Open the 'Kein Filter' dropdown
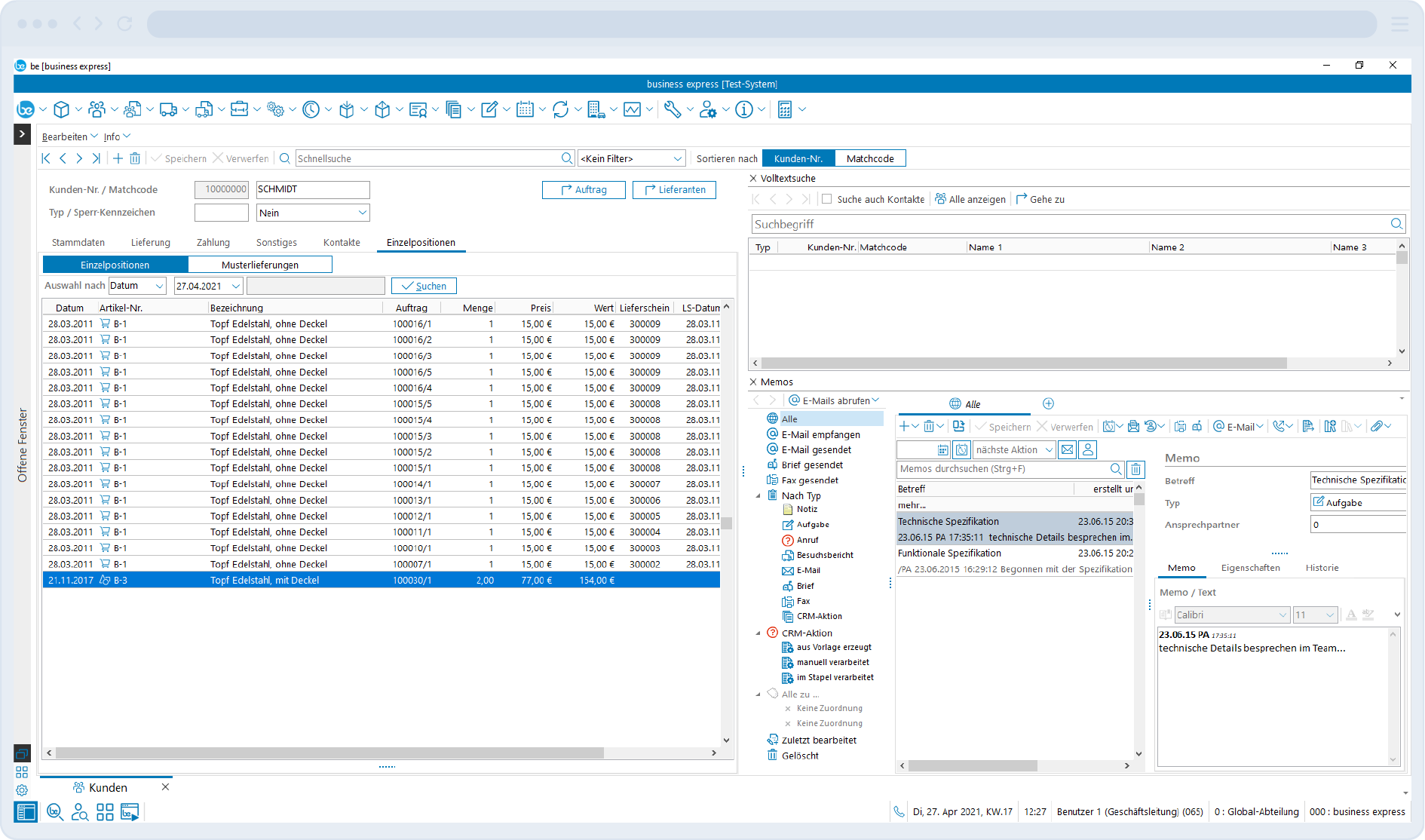The width and height of the screenshot is (1425, 840). tap(677, 158)
